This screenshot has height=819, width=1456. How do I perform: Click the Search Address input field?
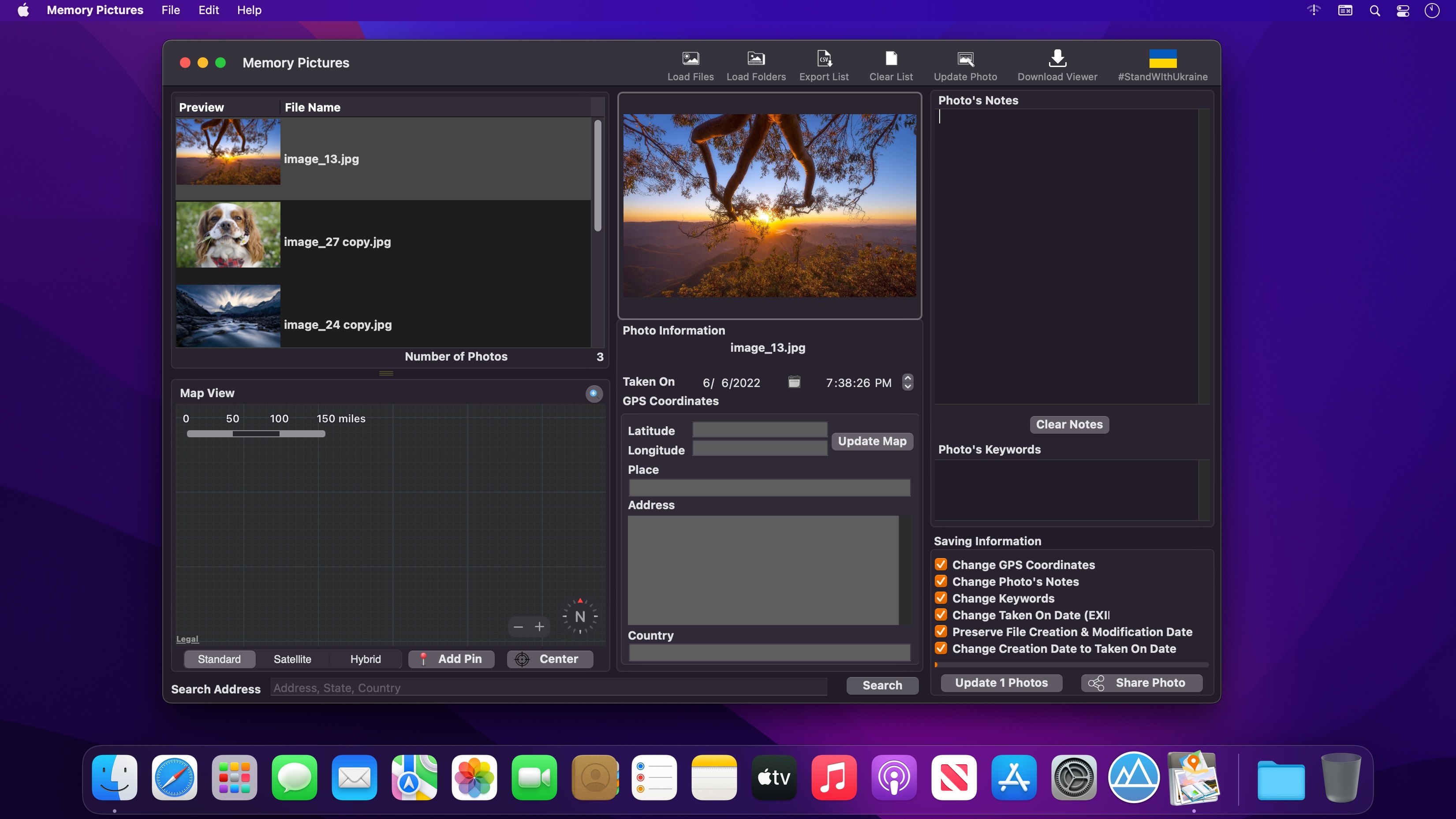tap(549, 688)
